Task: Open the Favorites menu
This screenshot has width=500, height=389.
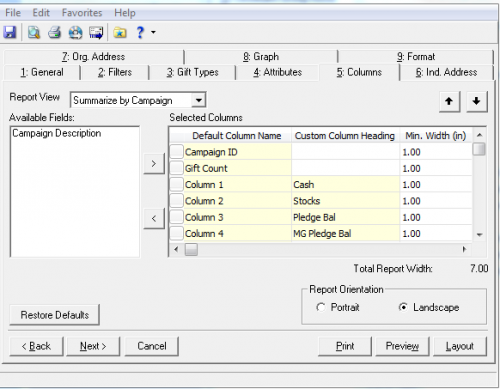Action: 82,13
